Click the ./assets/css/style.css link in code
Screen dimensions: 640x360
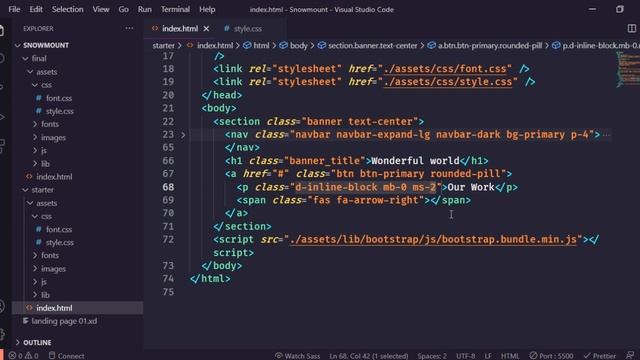coord(448,82)
